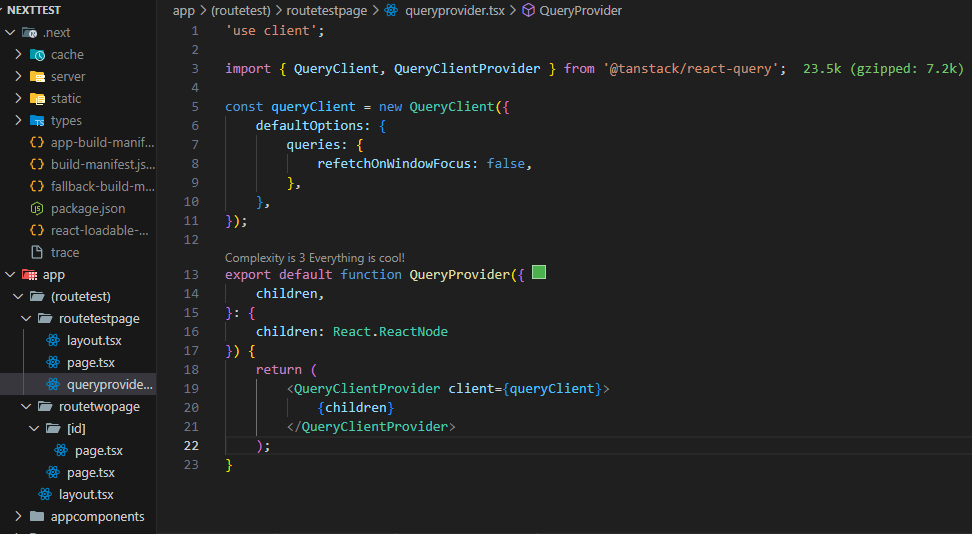Open the (routetest) breadcrumb segment
The height and width of the screenshot is (534, 972).
coord(241,11)
